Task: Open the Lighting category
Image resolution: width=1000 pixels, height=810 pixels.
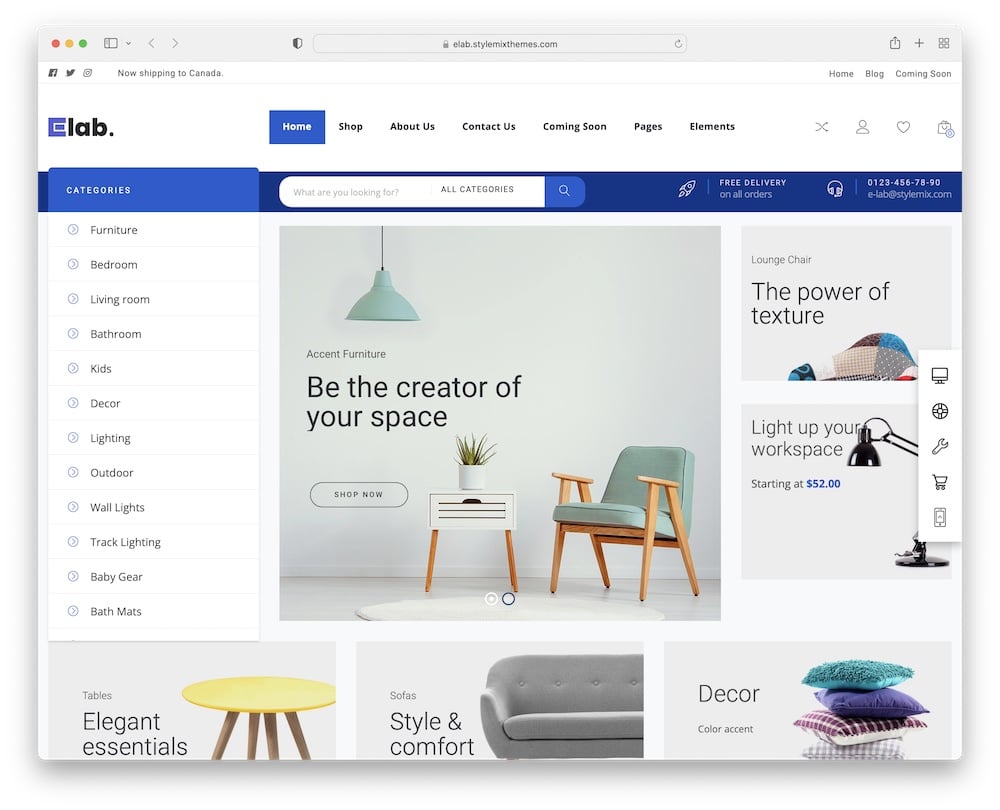Action: (x=154, y=438)
